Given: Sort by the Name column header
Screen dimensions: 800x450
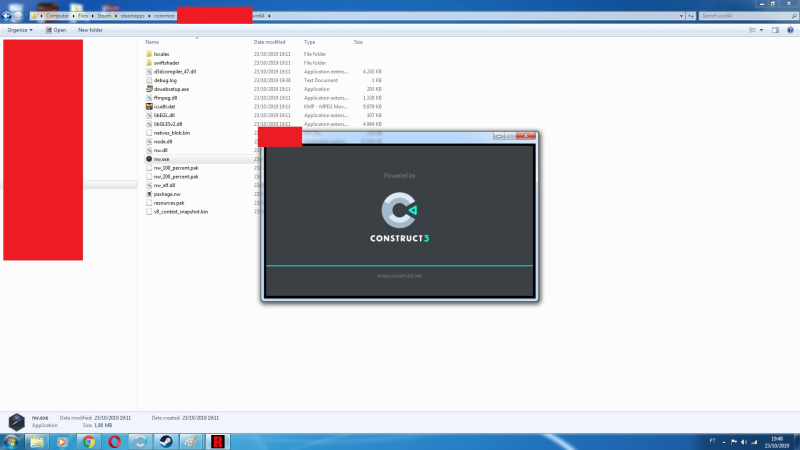Looking at the screenshot, I should point(152,42).
